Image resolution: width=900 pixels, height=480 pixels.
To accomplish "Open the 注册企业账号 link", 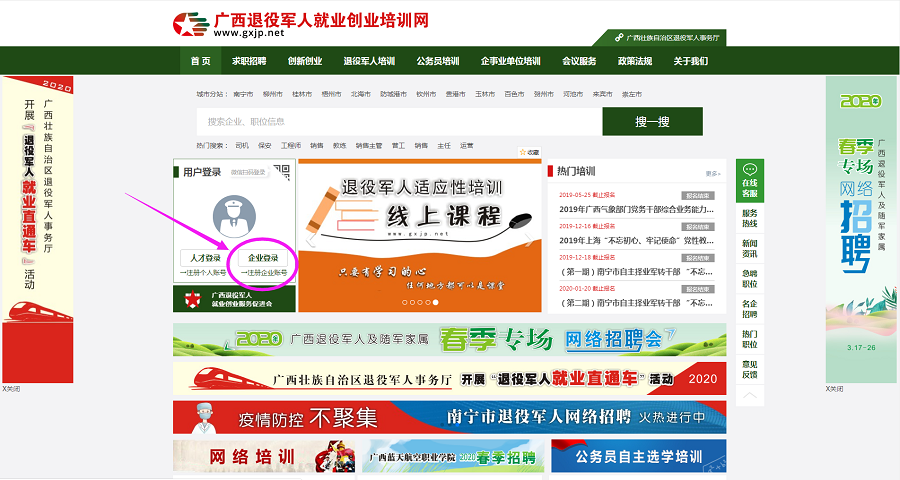I will (263, 273).
